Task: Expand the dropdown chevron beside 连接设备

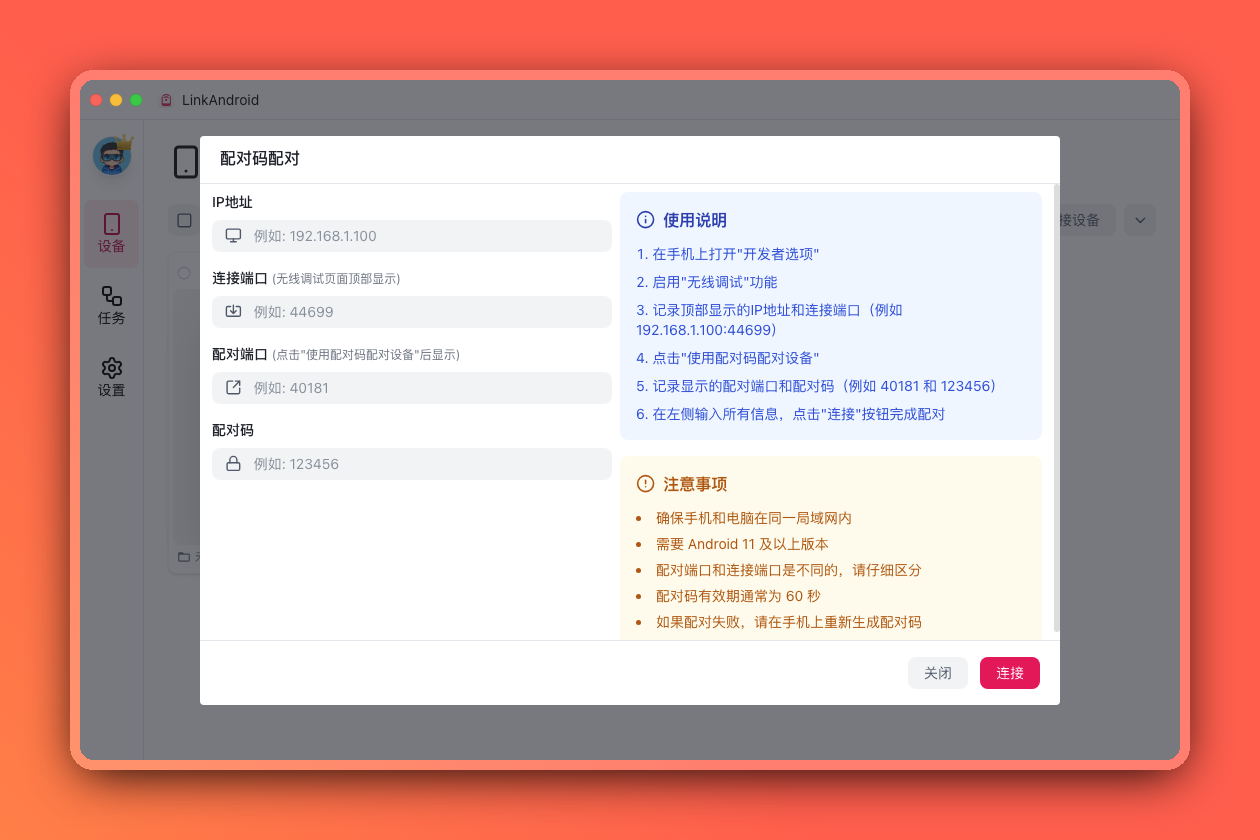Action: pyautogui.click(x=1140, y=220)
